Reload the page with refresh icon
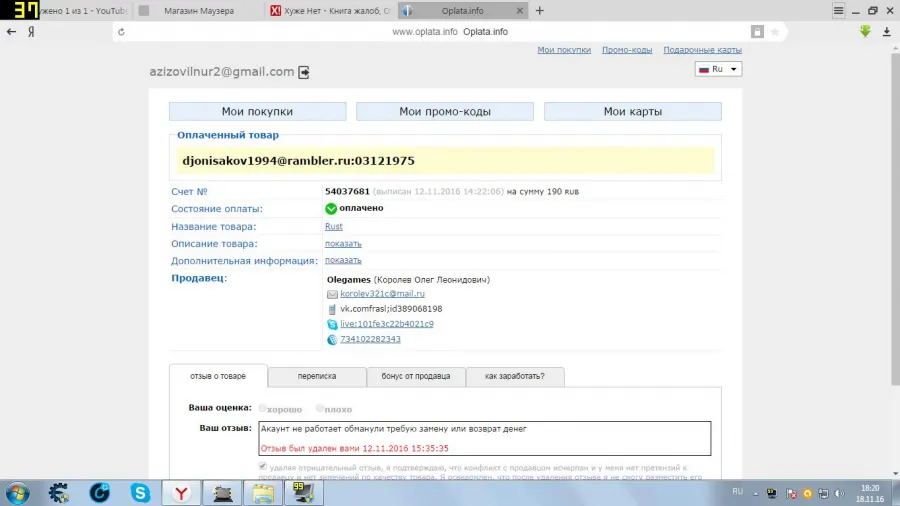The width and height of the screenshot is (900, 506). coord(121,32)
